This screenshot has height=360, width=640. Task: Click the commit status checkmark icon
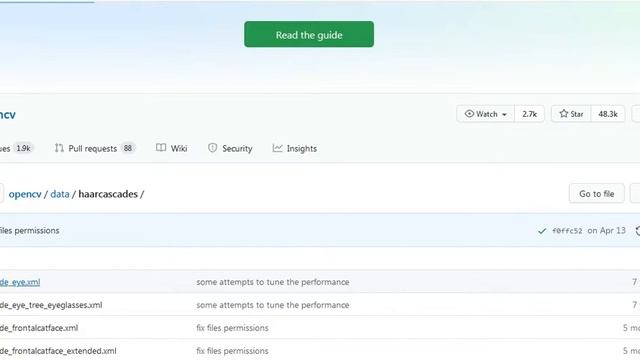tap(542, 231)
